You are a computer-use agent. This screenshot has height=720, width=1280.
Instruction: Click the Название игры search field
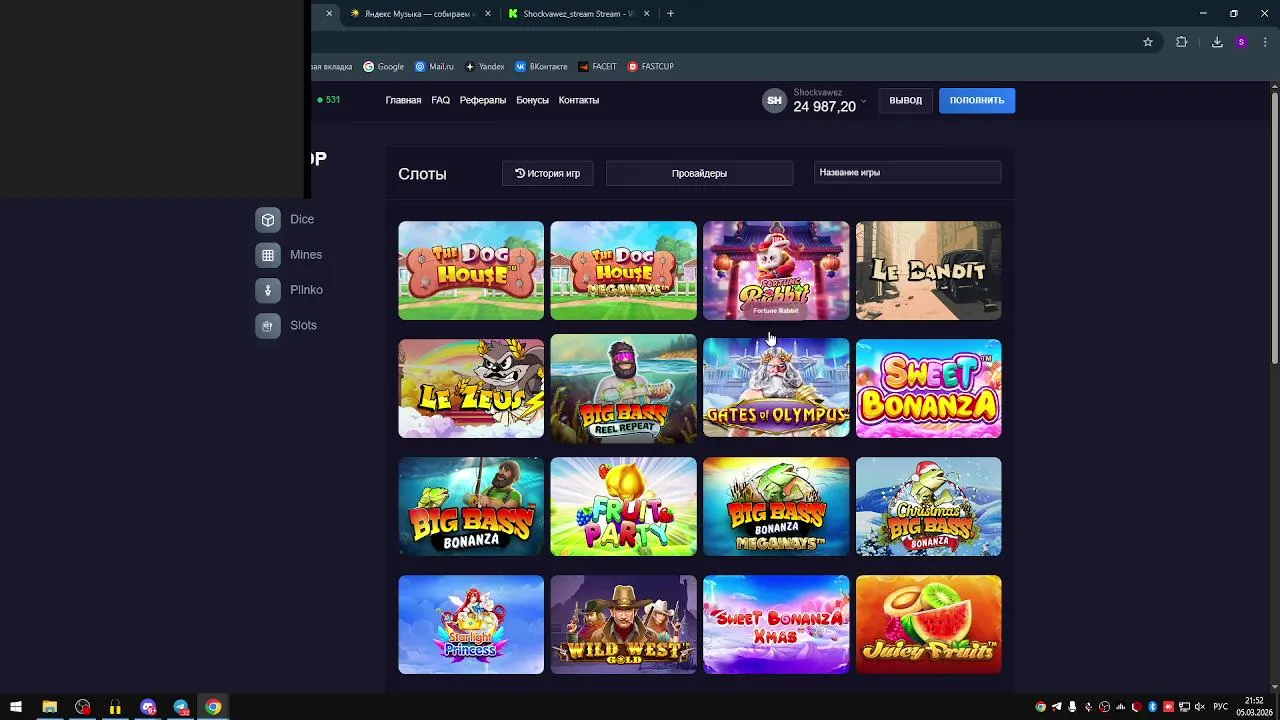907,173
